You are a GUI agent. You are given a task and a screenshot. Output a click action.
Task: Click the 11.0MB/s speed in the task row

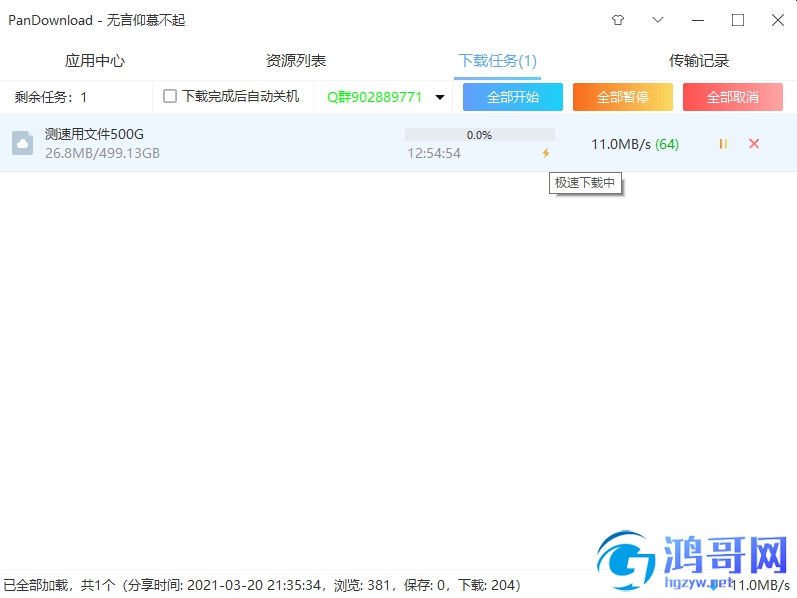(x=621, y=144)
